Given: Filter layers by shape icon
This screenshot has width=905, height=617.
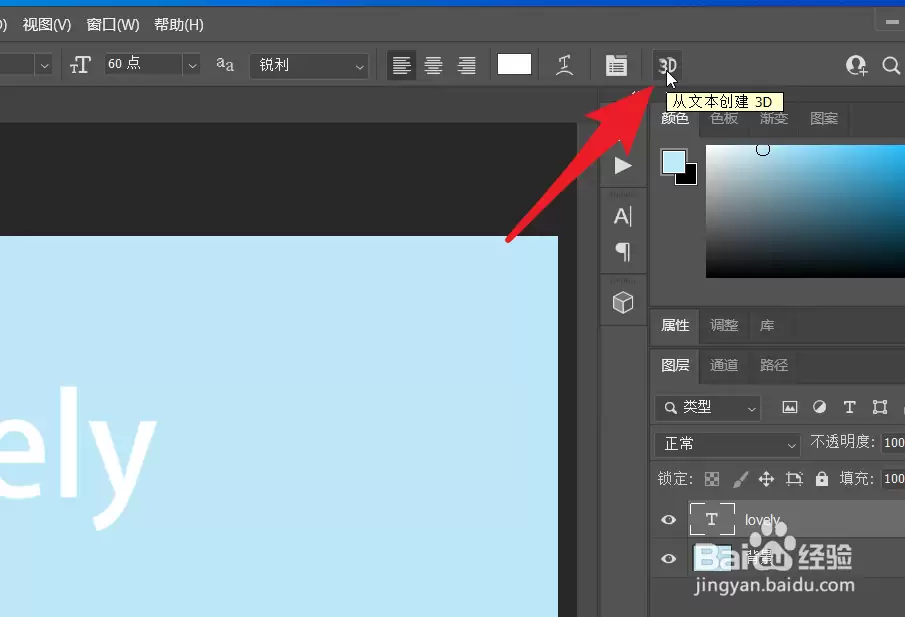Looking at the screenshot, I should click(x=880, y=407).
